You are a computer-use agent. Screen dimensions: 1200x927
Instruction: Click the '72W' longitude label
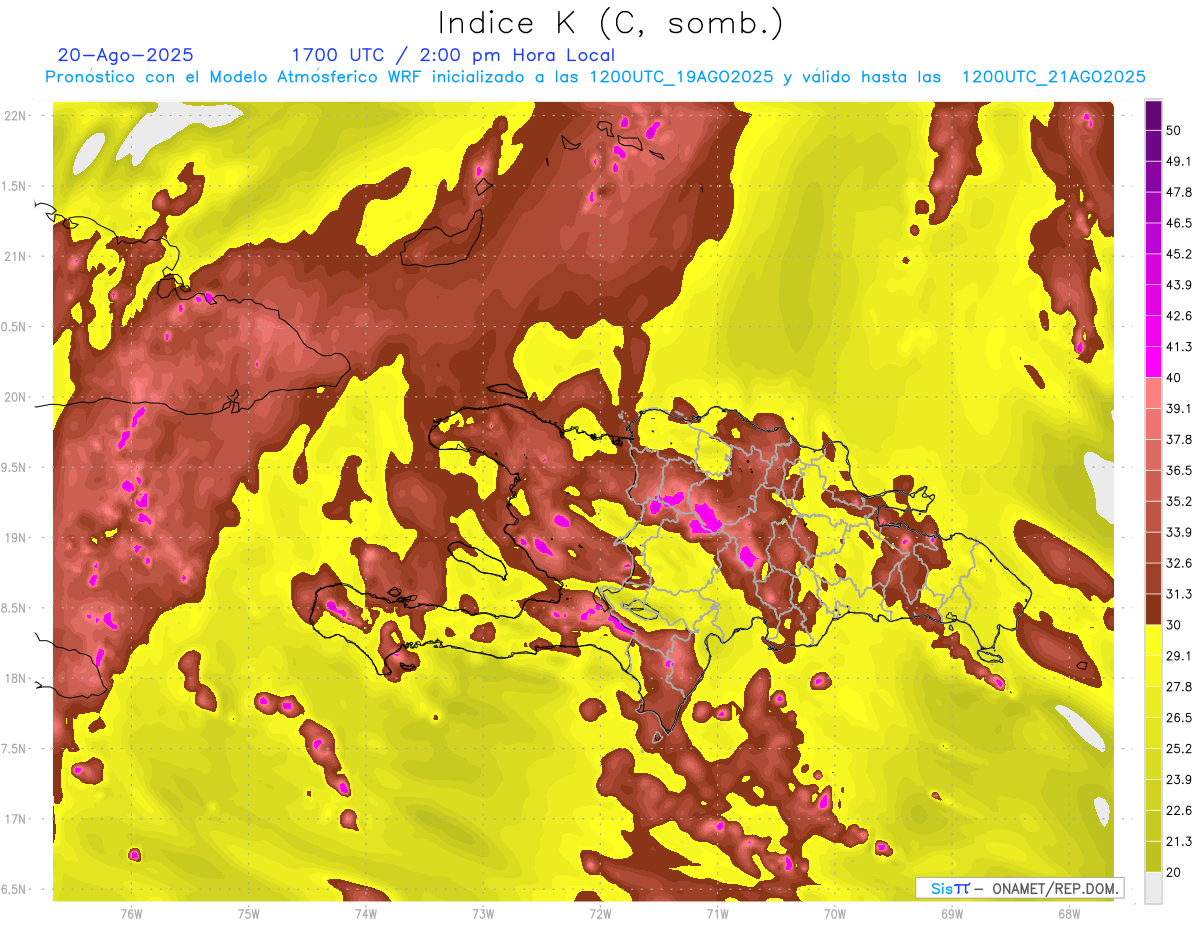[600, 913]
